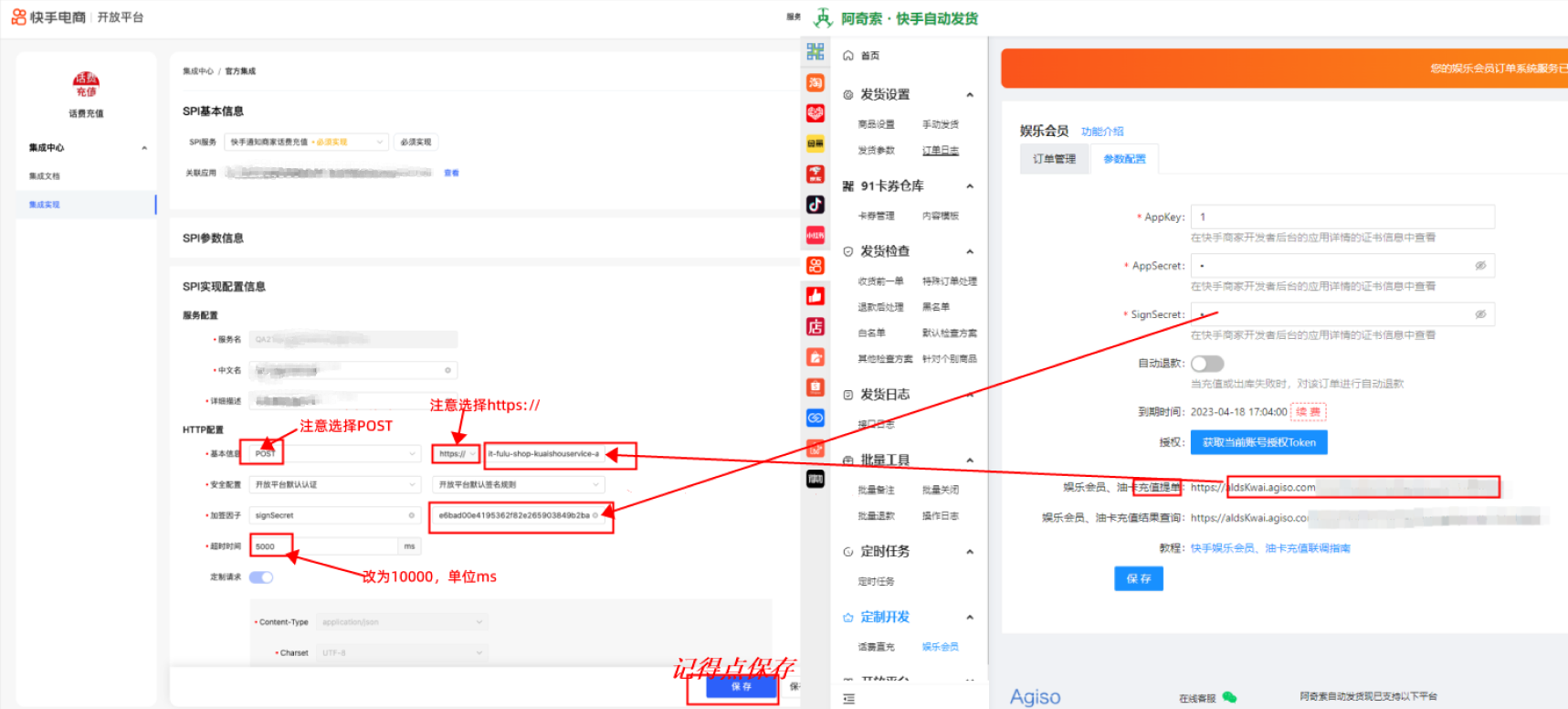
Task: Open the Taobao platform icon in Agiso sidebar
Action: [x=816, y=82]
